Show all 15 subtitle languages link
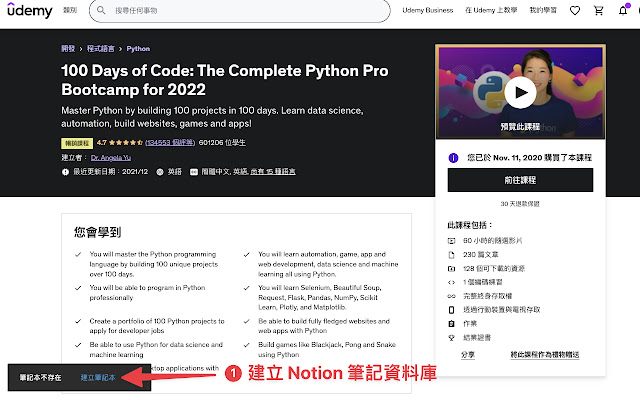The width and height of the screenshot is (640, 400). [x=273, y=172]
